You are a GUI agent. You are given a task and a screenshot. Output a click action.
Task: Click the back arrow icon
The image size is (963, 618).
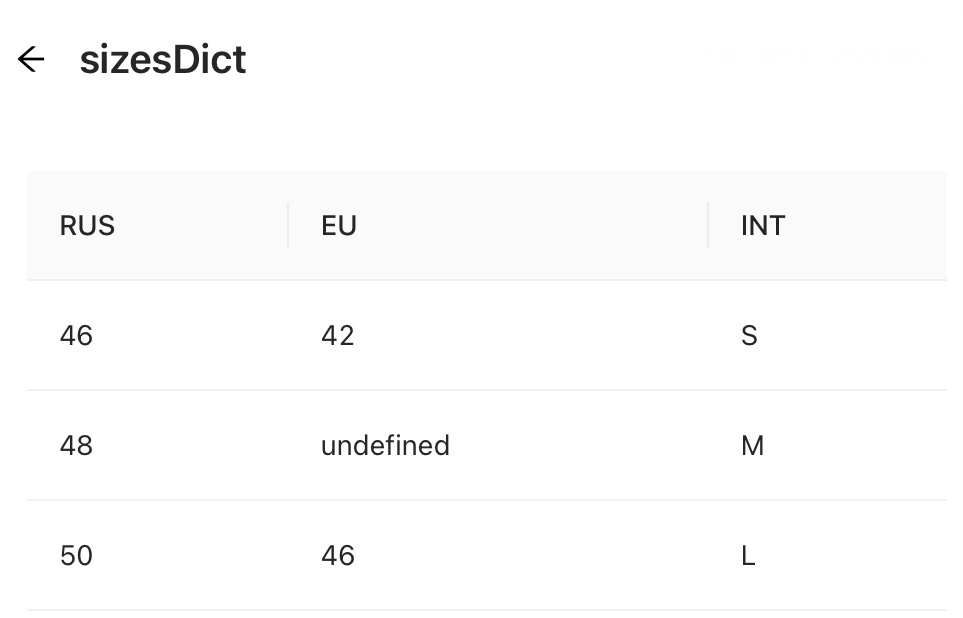32,60
